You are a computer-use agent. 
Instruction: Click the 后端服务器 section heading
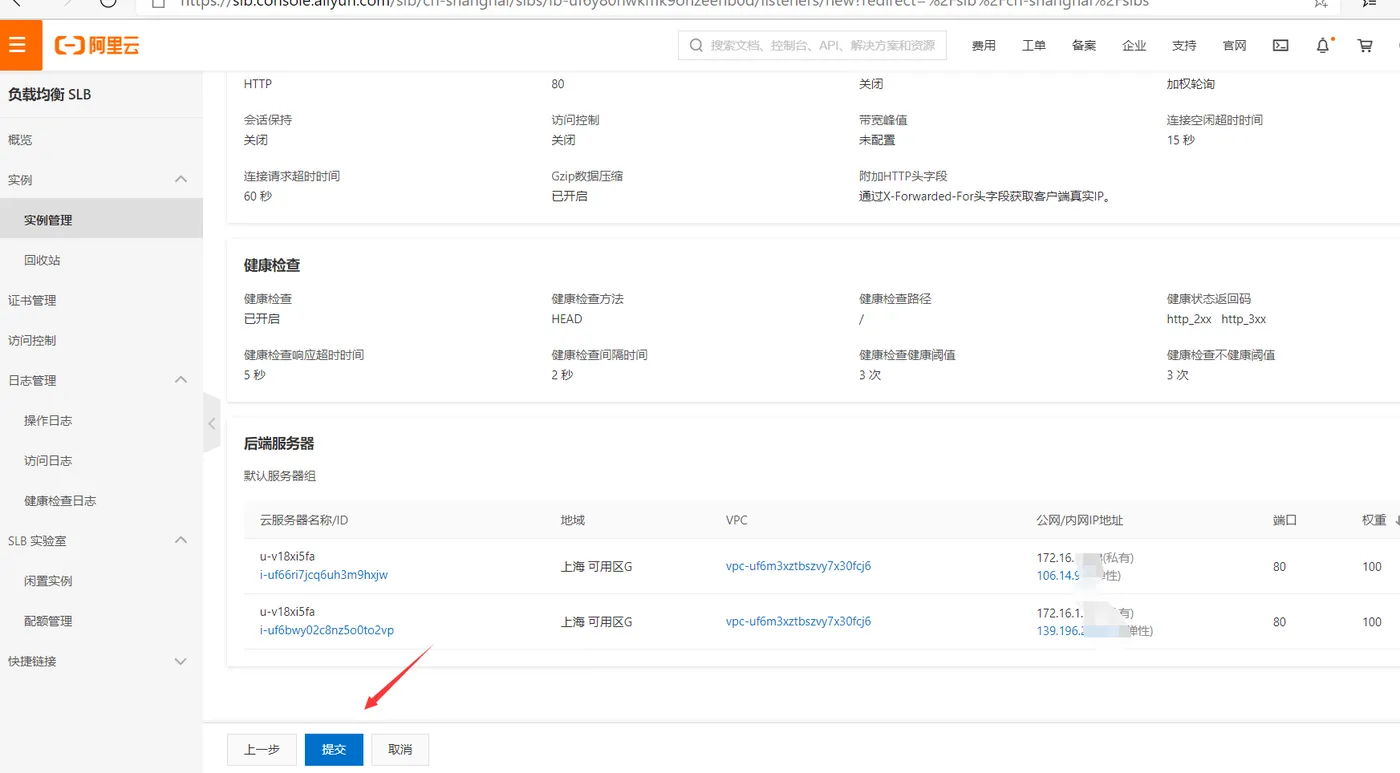[x=279, y=443]
